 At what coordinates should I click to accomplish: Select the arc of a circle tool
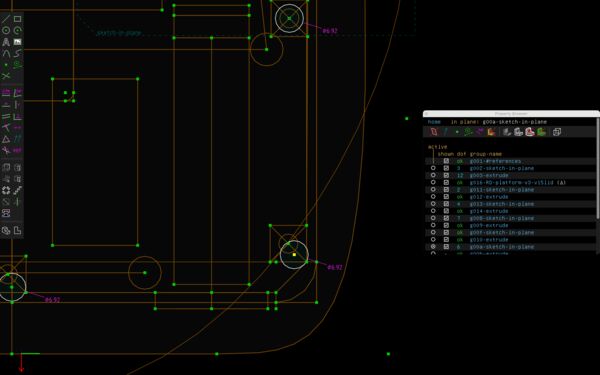[x=17, y=30]
